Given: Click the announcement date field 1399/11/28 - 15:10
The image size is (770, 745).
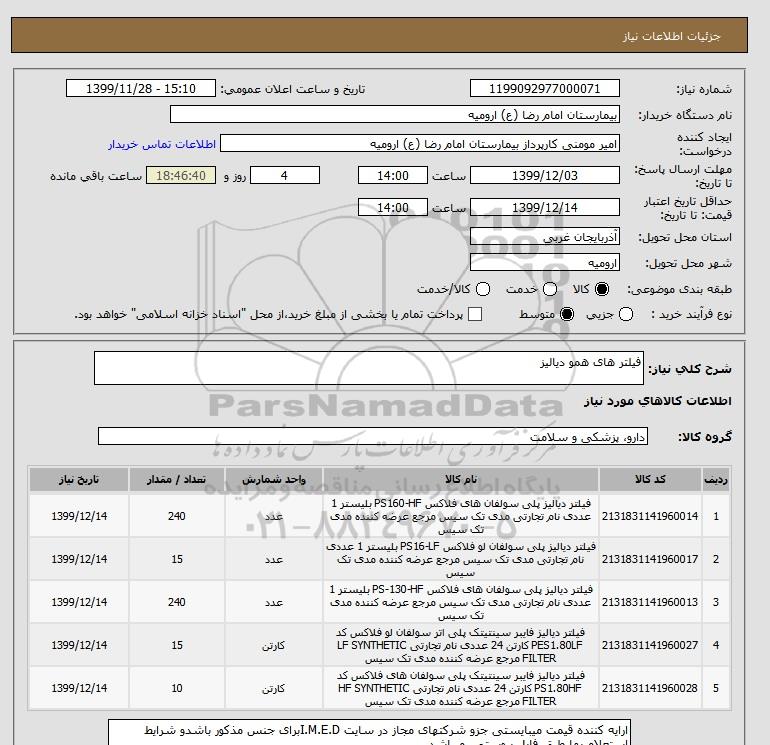Looking at the screenshot, I should click(x=141, y=88).
